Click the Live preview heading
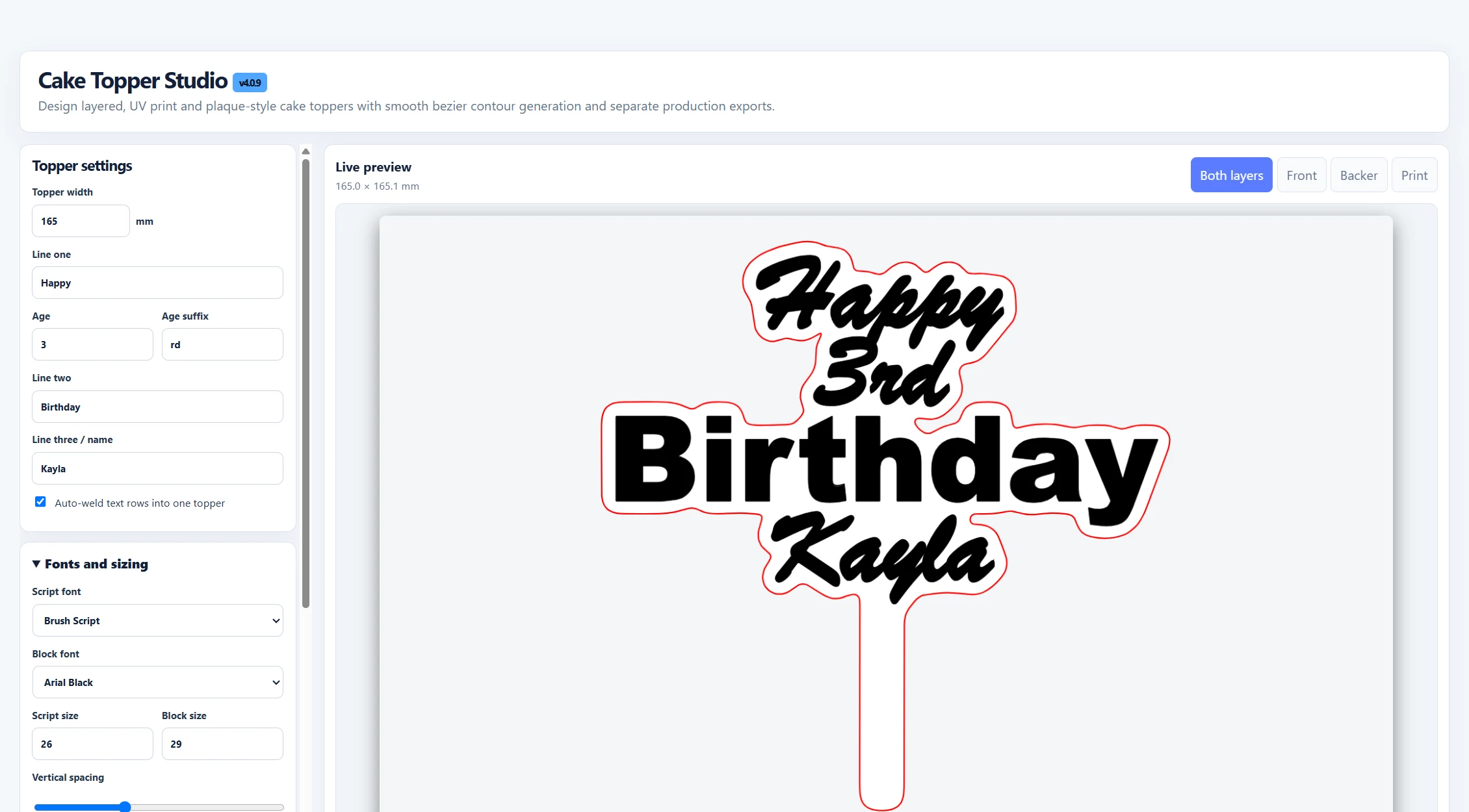Screen dimensions: 1469x812 pyautogui.click(x=373, y=167)
